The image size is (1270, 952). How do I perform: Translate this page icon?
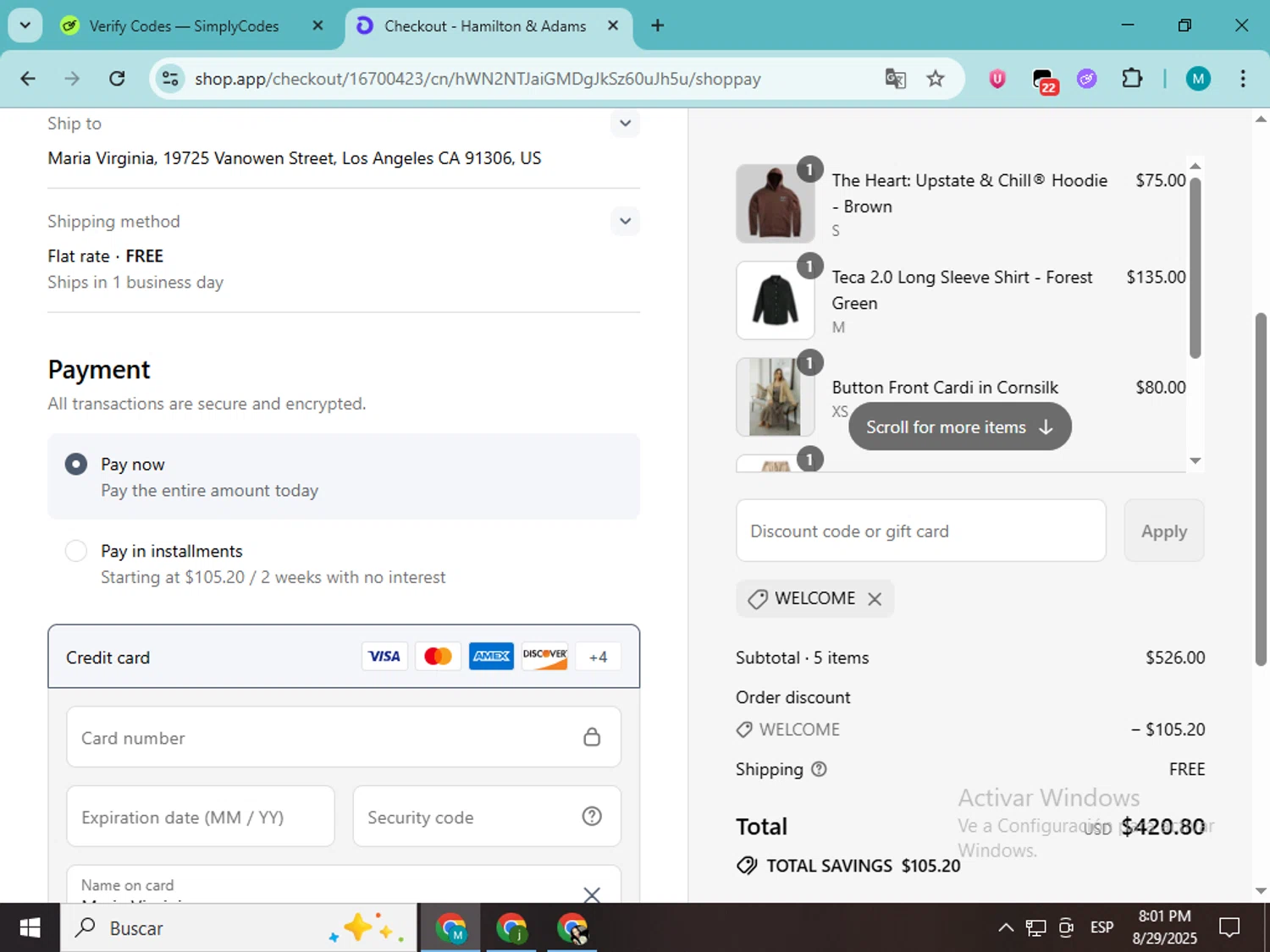point(896,79)
